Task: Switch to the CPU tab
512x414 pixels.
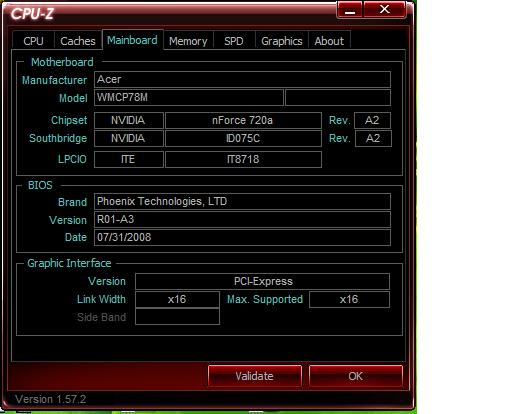Action: pyautogui.click(x=33, y=41)
